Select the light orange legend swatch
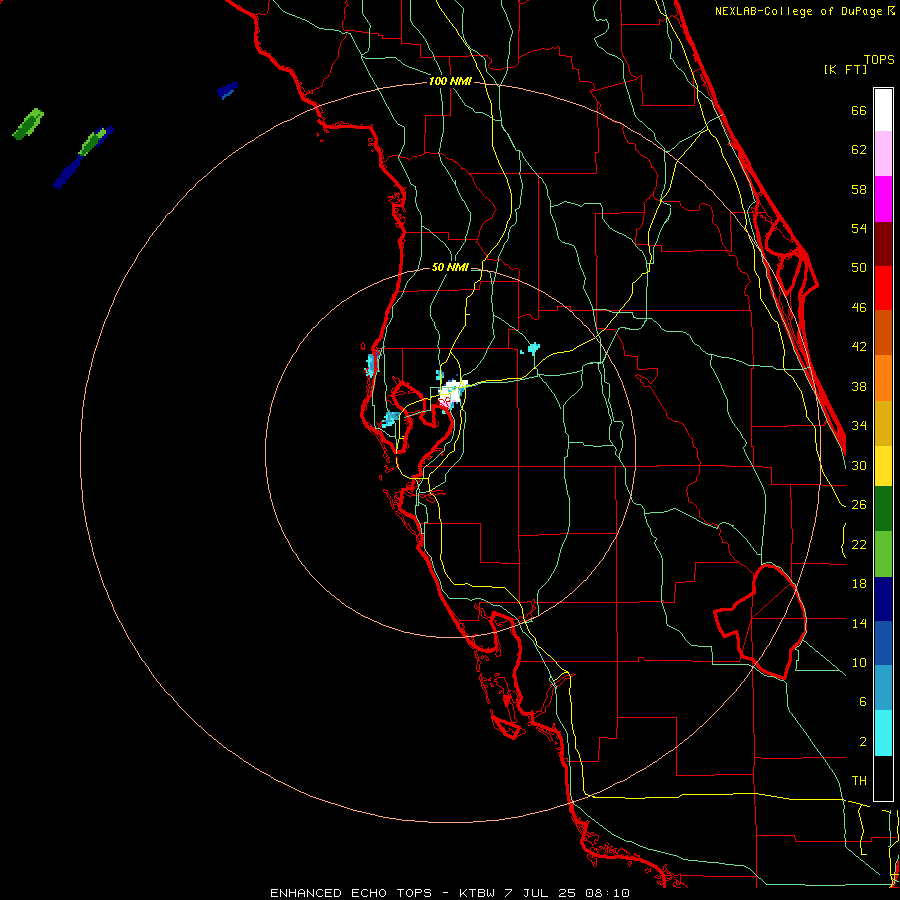900x900 pixels. (x=883, y=378)
